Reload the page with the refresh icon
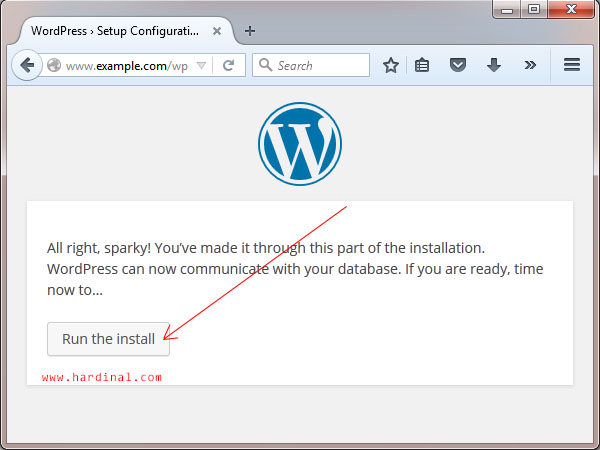 228,65
